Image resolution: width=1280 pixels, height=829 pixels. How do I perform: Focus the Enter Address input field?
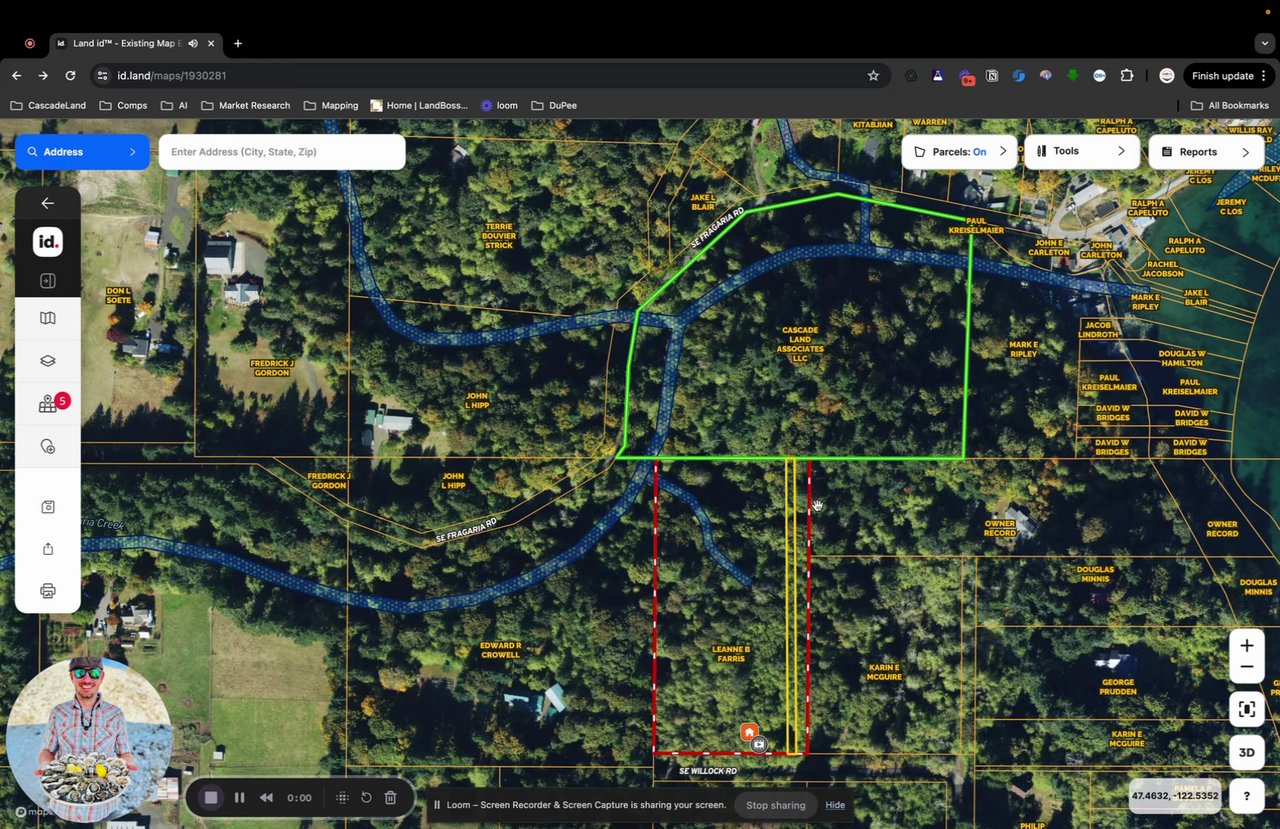(x=282, y=152)
